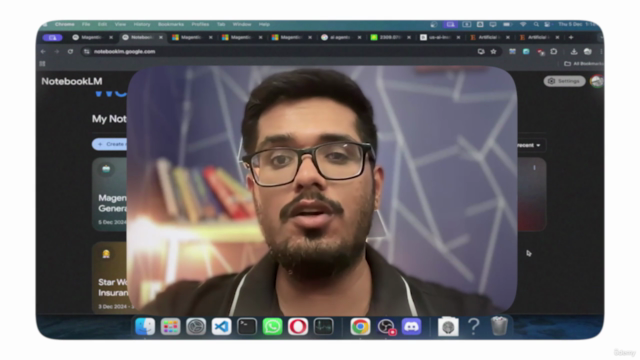Open Spotlight search in menu bar
The image size is (640, 360).
tap(536, 24)
